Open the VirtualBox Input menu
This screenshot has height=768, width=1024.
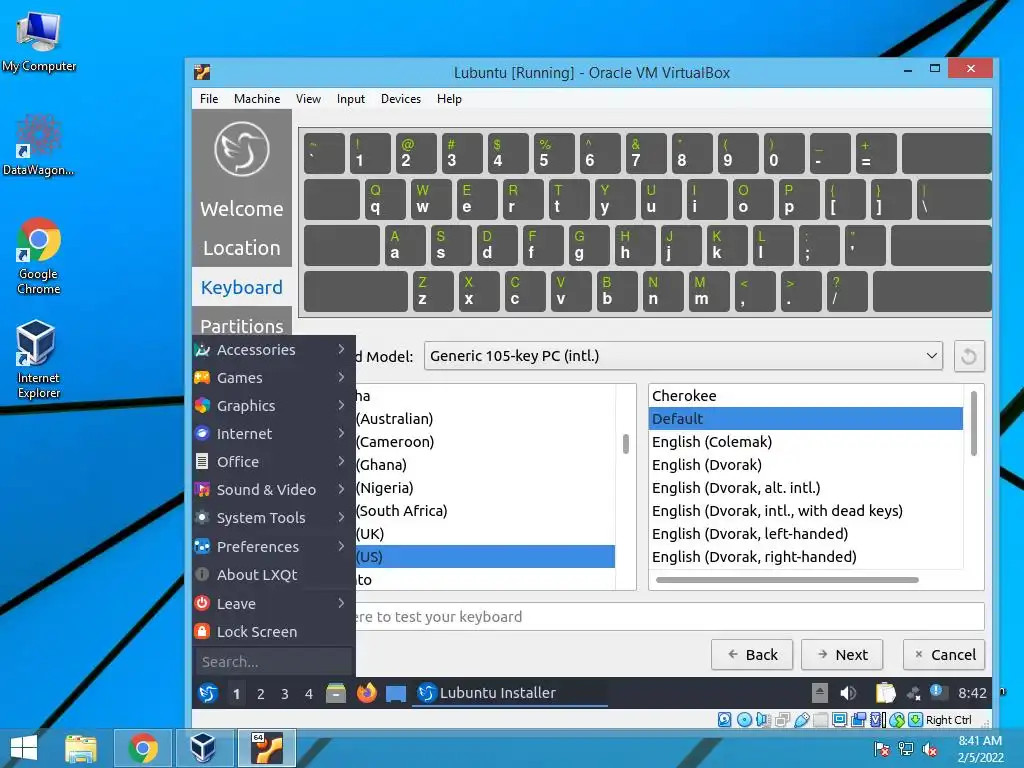point(351,99)
